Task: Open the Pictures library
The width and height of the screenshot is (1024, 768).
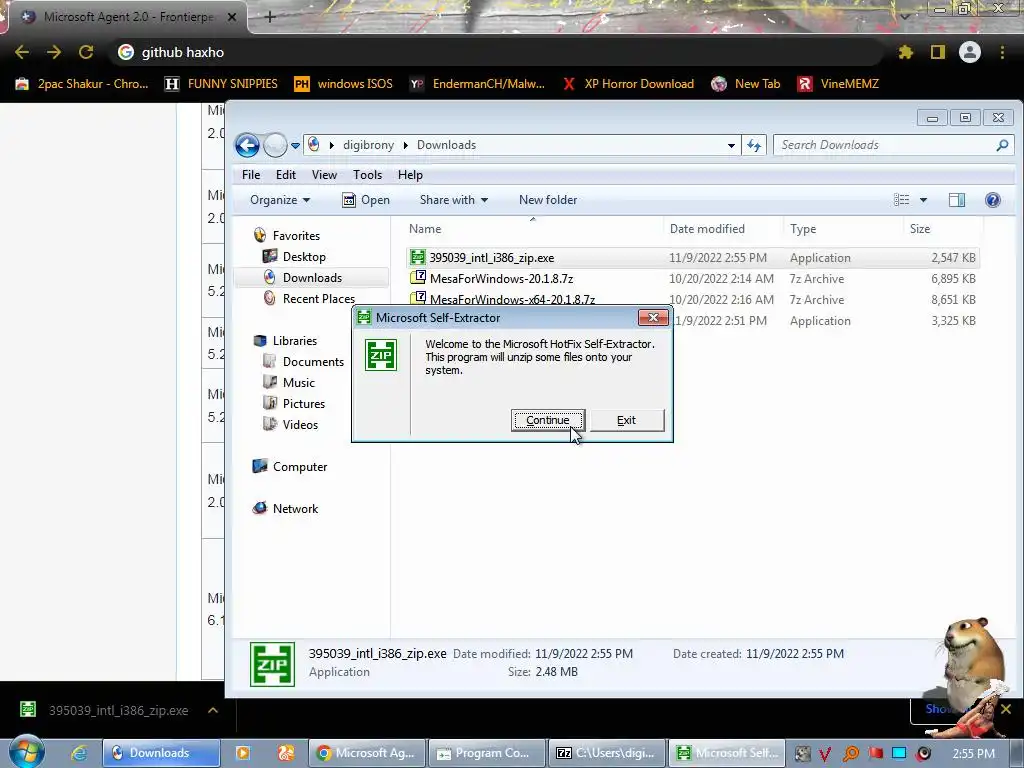Action: pos(304,404)
